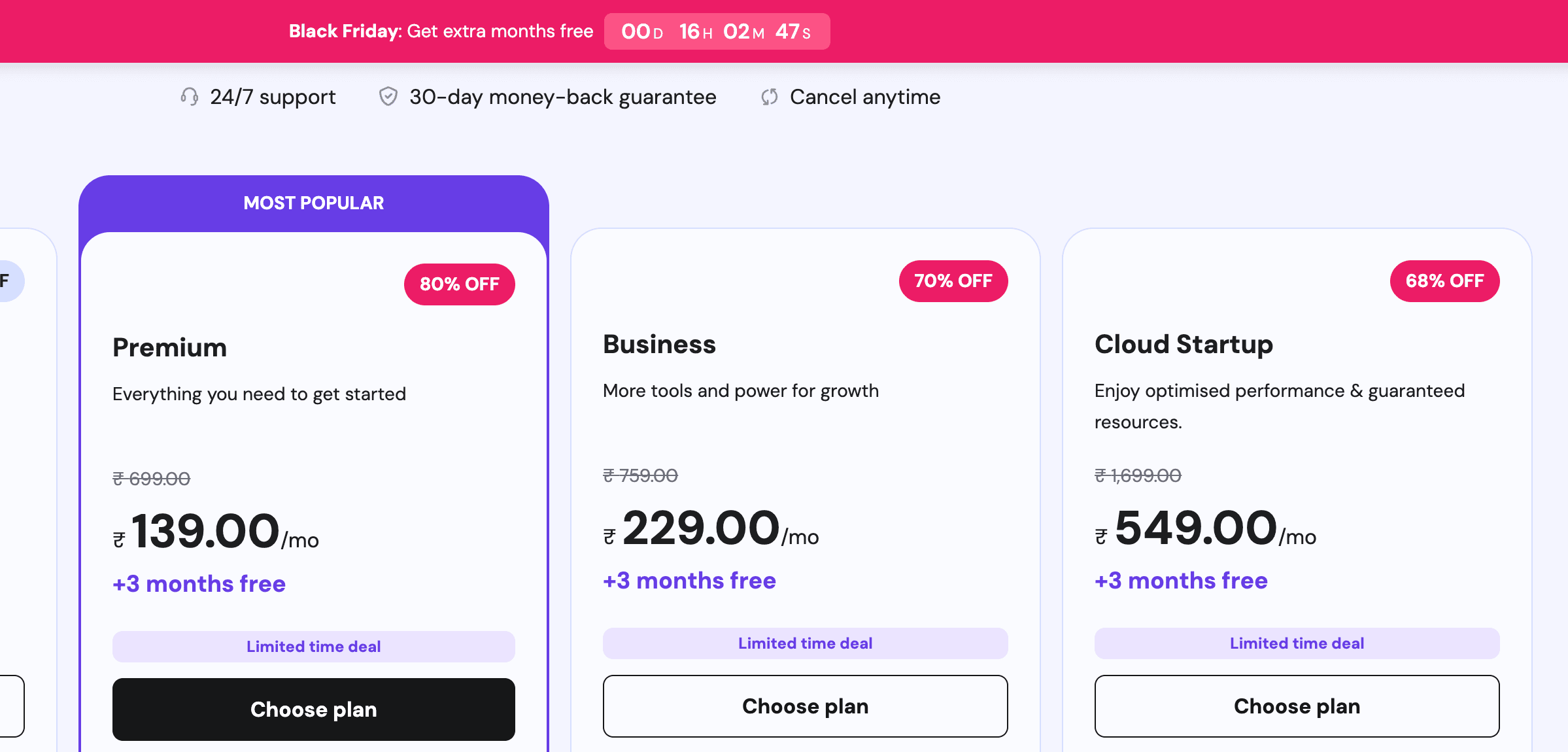This screenshot has height=752, width=1568.
Task: Click the 24/7 support headset icon
Action: coord(190,97)
